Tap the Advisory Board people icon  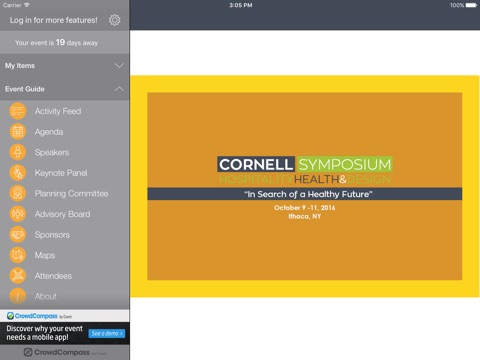pos(18,214)
